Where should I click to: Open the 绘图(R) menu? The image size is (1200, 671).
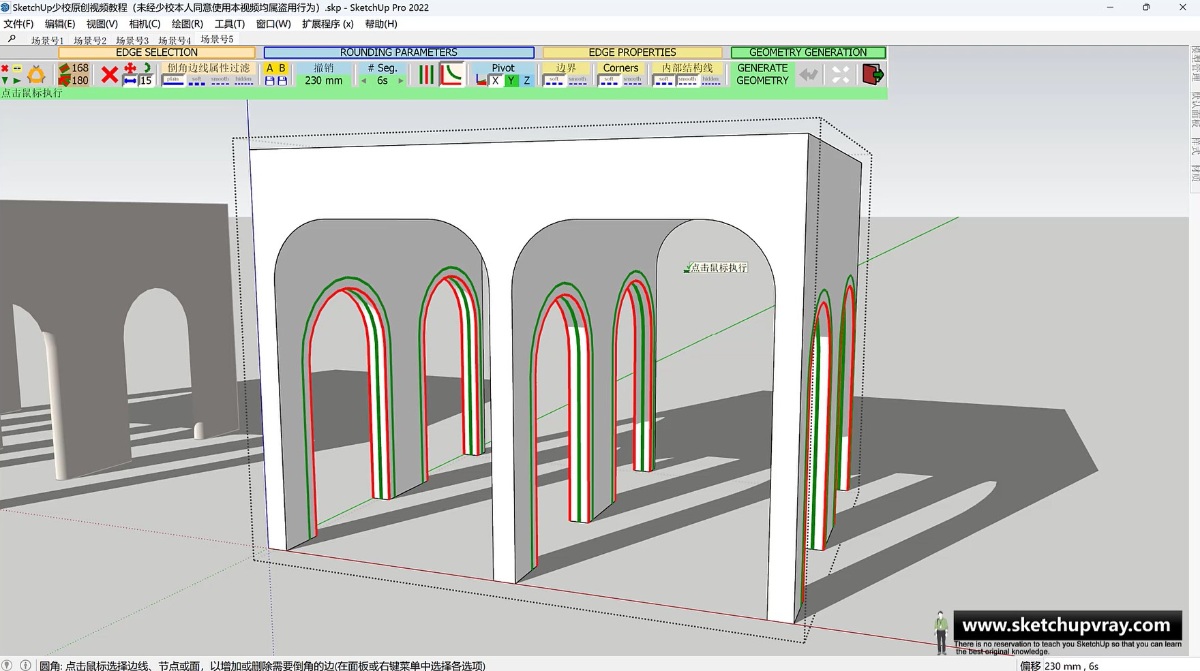(x=187, y=23)
